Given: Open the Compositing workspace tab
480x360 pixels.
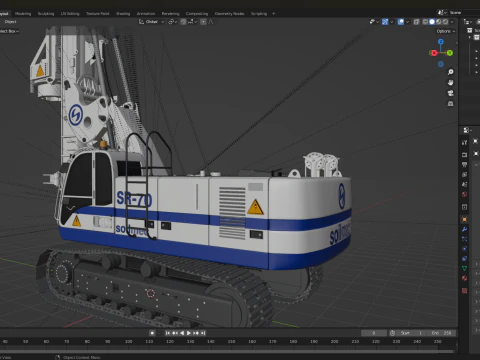Looking at the screenshot, I should tap(197, 14).
